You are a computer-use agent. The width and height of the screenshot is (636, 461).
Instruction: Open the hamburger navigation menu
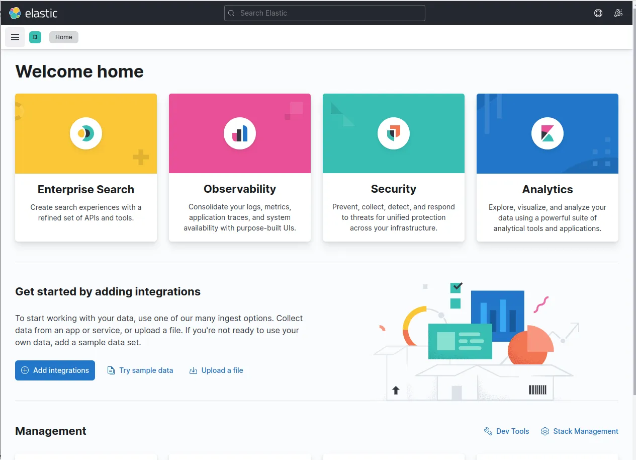point(15,37)
